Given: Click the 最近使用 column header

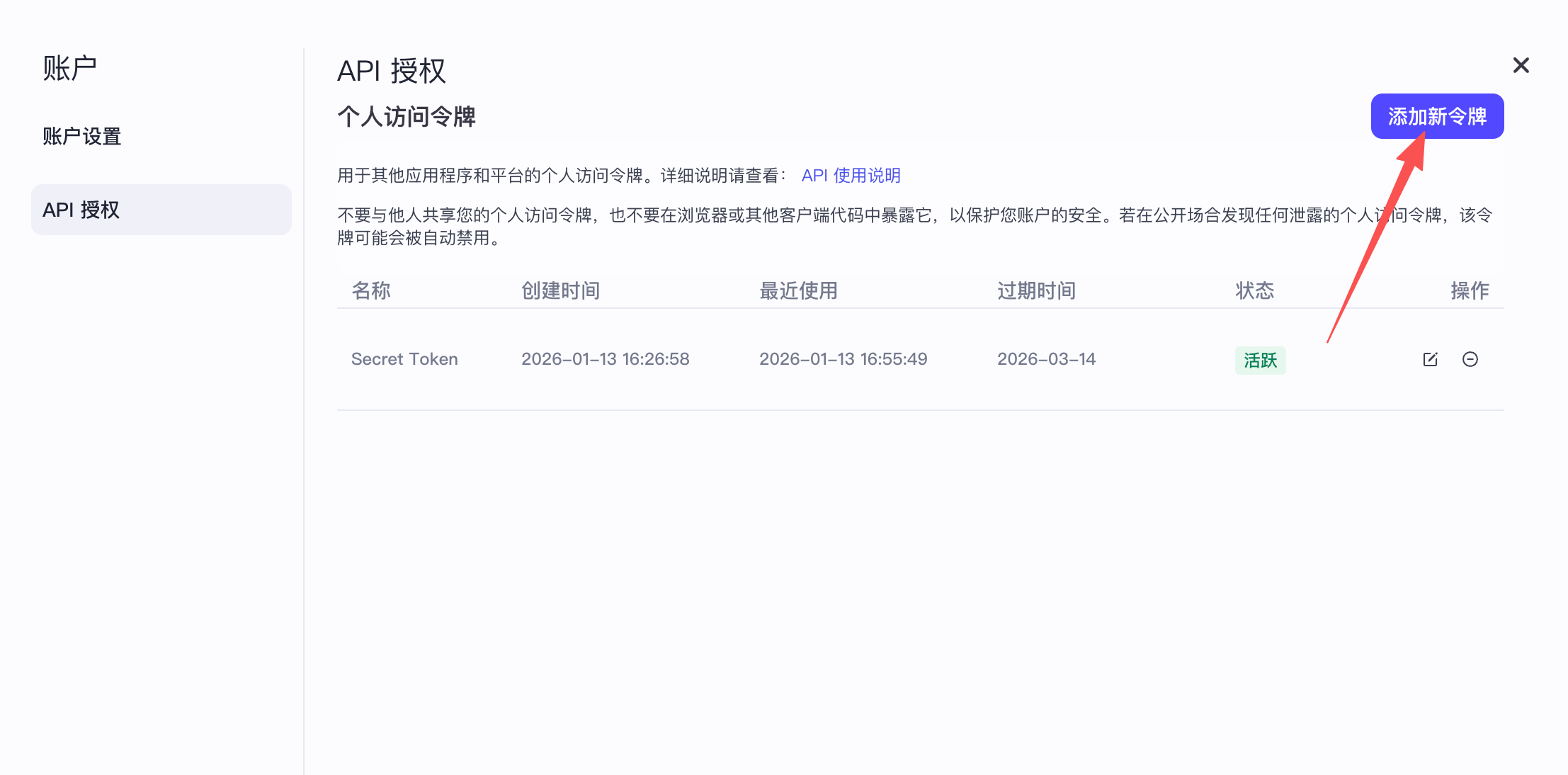Looking at the screenshot, I should tap(799, 290).
